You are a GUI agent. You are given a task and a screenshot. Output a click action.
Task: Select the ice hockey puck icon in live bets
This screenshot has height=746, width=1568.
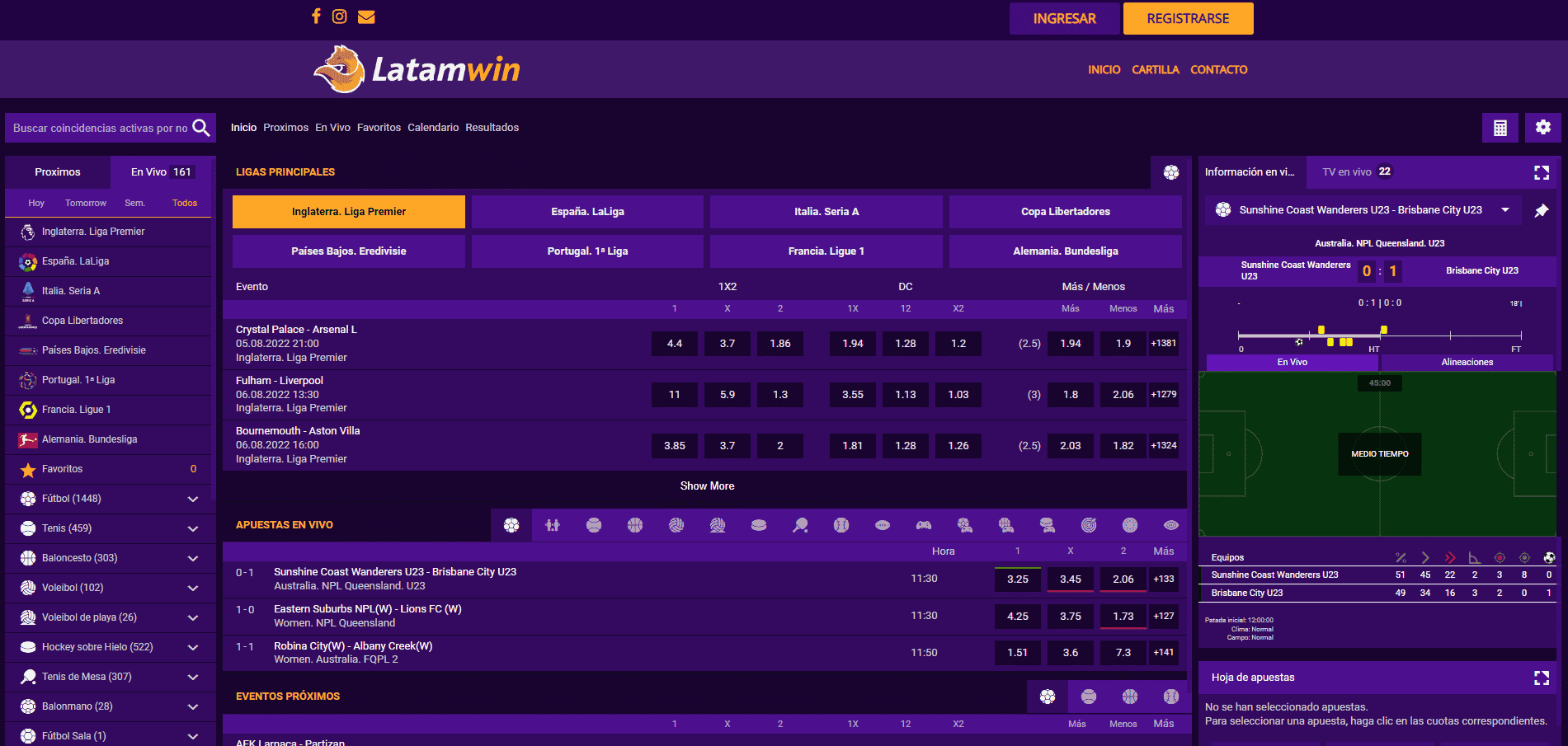pos(759,525)
